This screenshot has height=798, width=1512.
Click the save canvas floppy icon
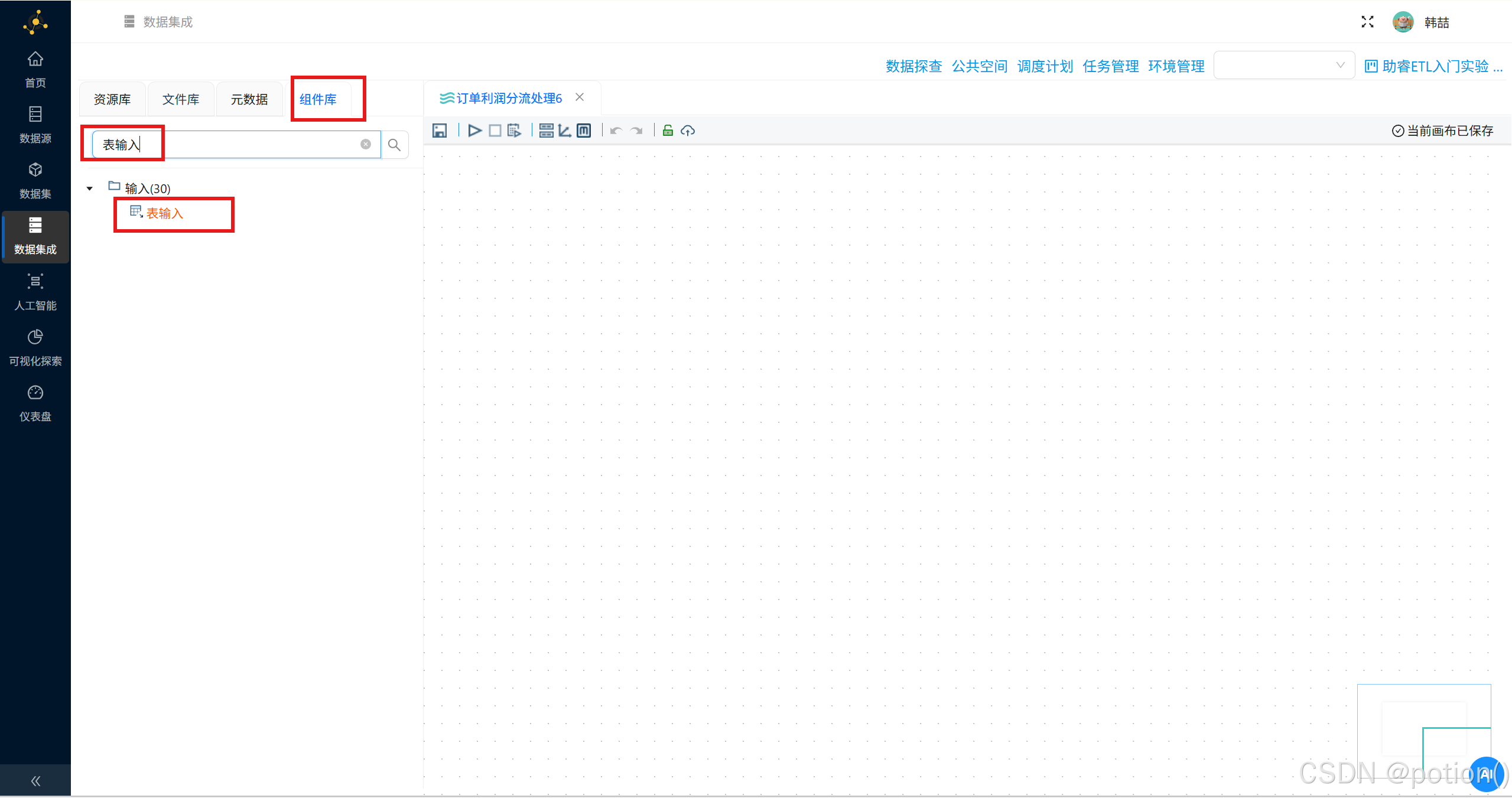pyautogui.click(x=440, y=131)
